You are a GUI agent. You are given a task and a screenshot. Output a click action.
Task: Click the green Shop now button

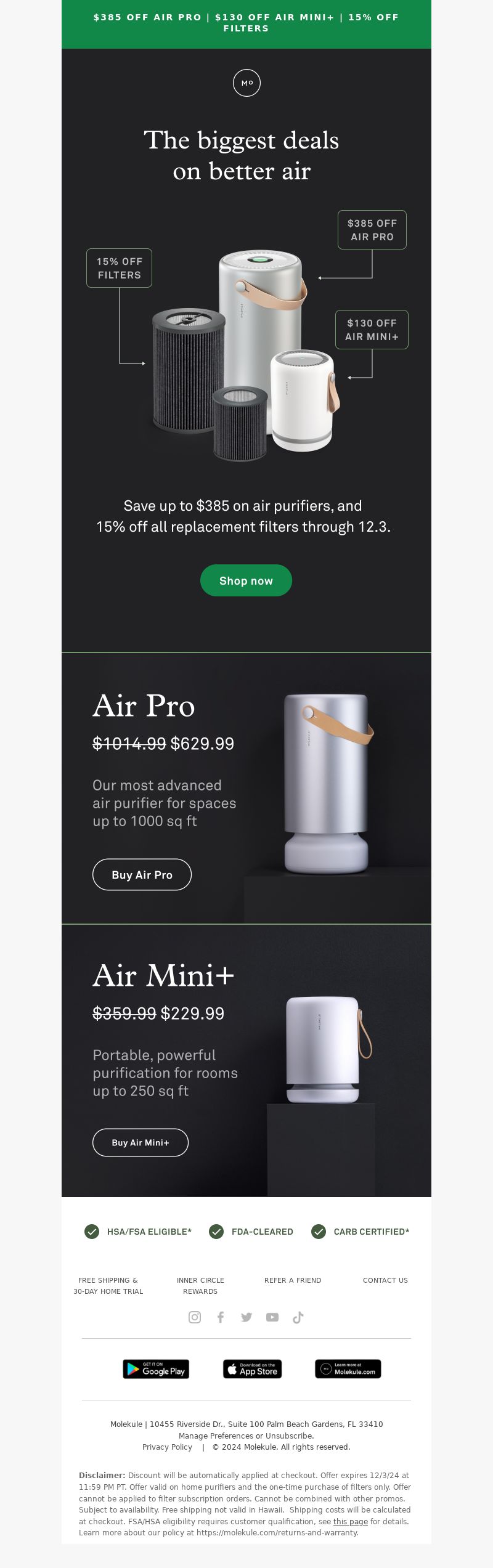(246, 580)
